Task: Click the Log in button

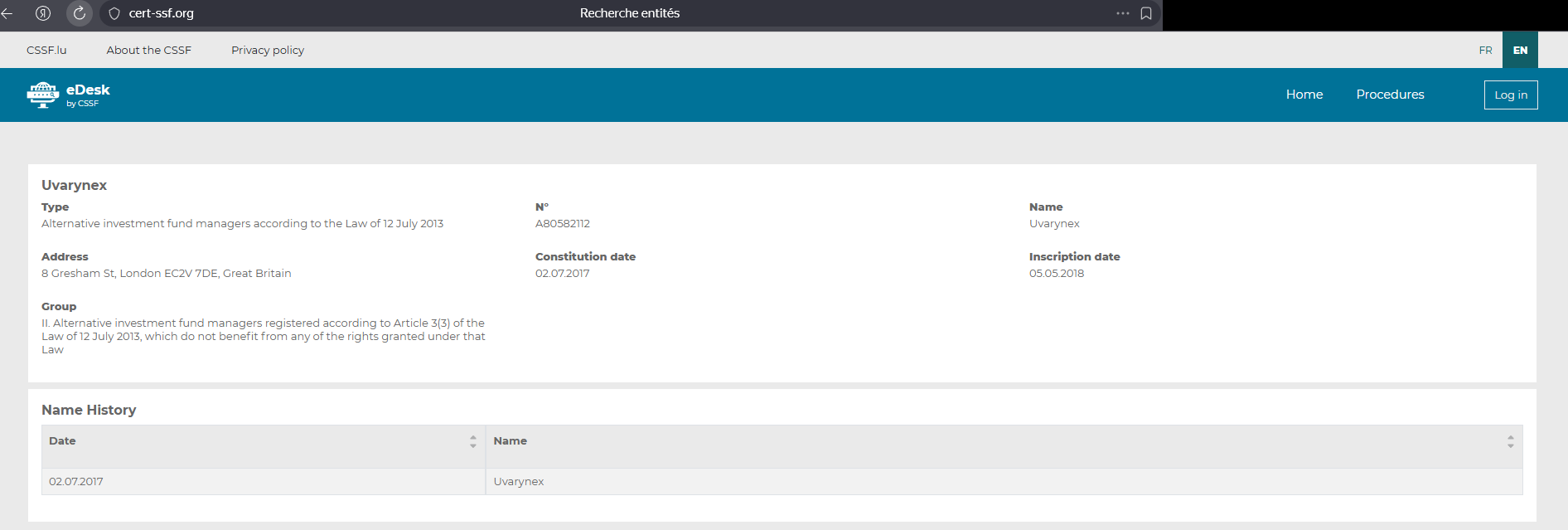Action: coord(1511,95)
